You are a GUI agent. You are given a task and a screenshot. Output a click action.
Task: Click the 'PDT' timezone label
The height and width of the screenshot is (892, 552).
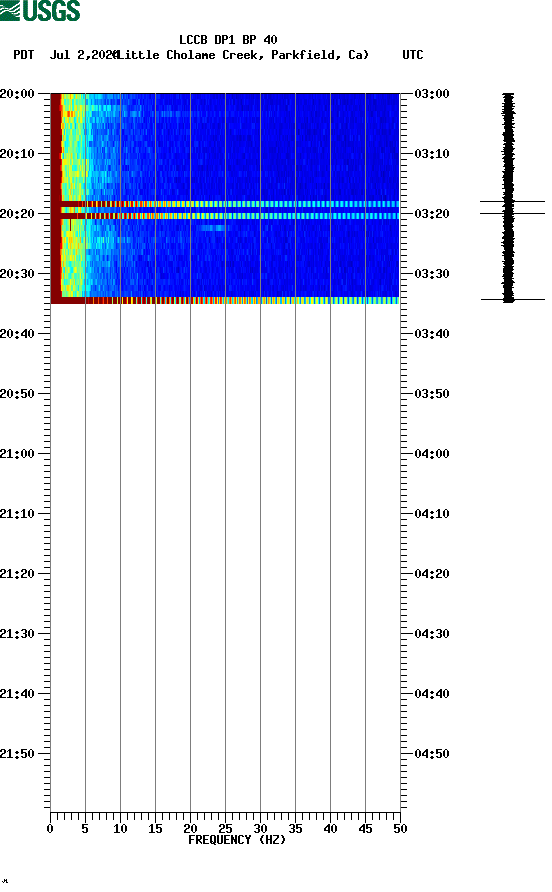pyautogui.click(x=24, y=55)
